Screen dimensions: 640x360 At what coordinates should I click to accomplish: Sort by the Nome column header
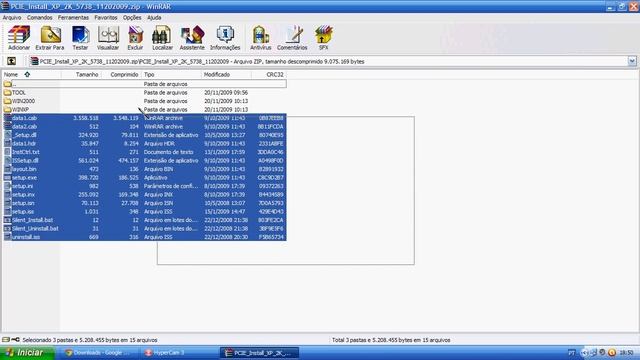(32, 75)
